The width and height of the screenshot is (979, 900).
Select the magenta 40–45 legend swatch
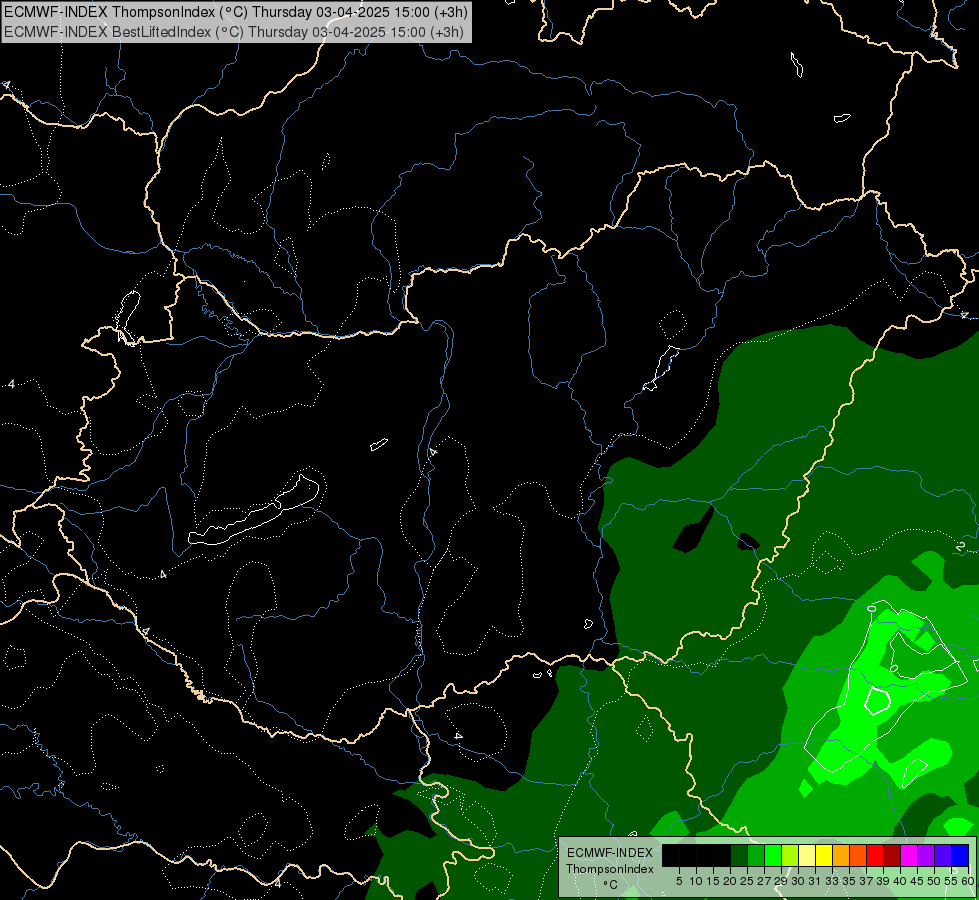909,855
